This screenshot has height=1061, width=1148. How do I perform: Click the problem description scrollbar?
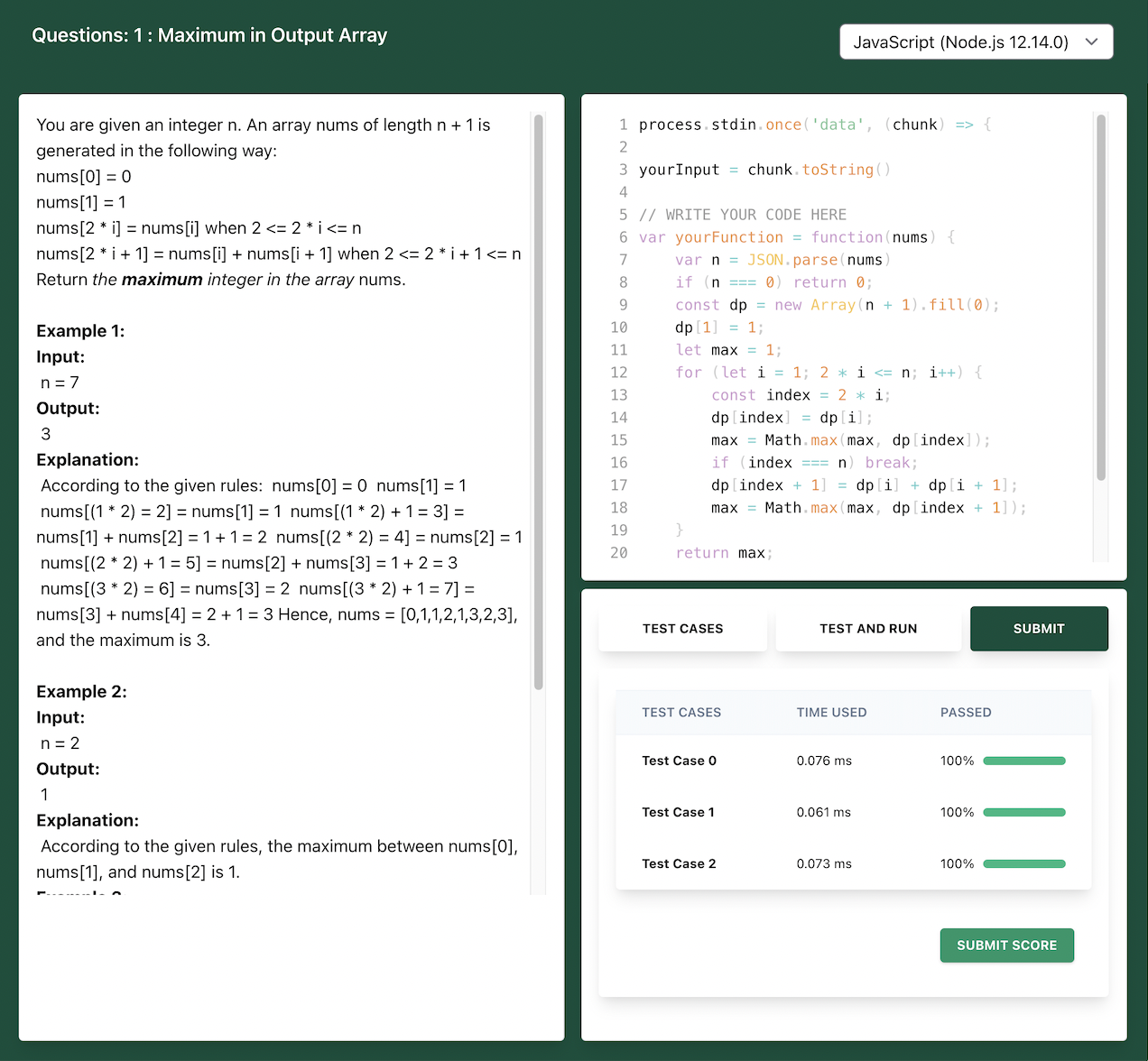(539, 401)
